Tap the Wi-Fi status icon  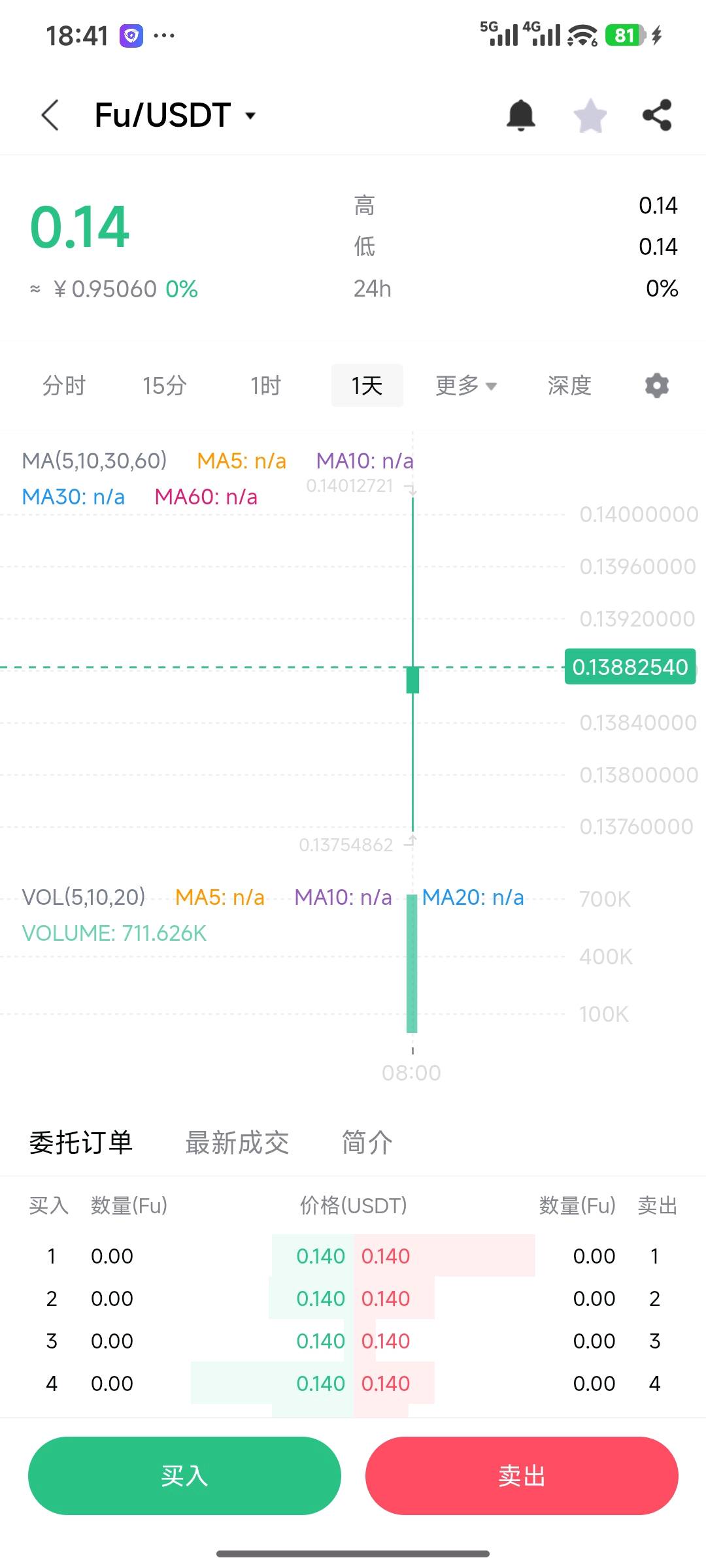pyautogui.click(x=582, y=35)
